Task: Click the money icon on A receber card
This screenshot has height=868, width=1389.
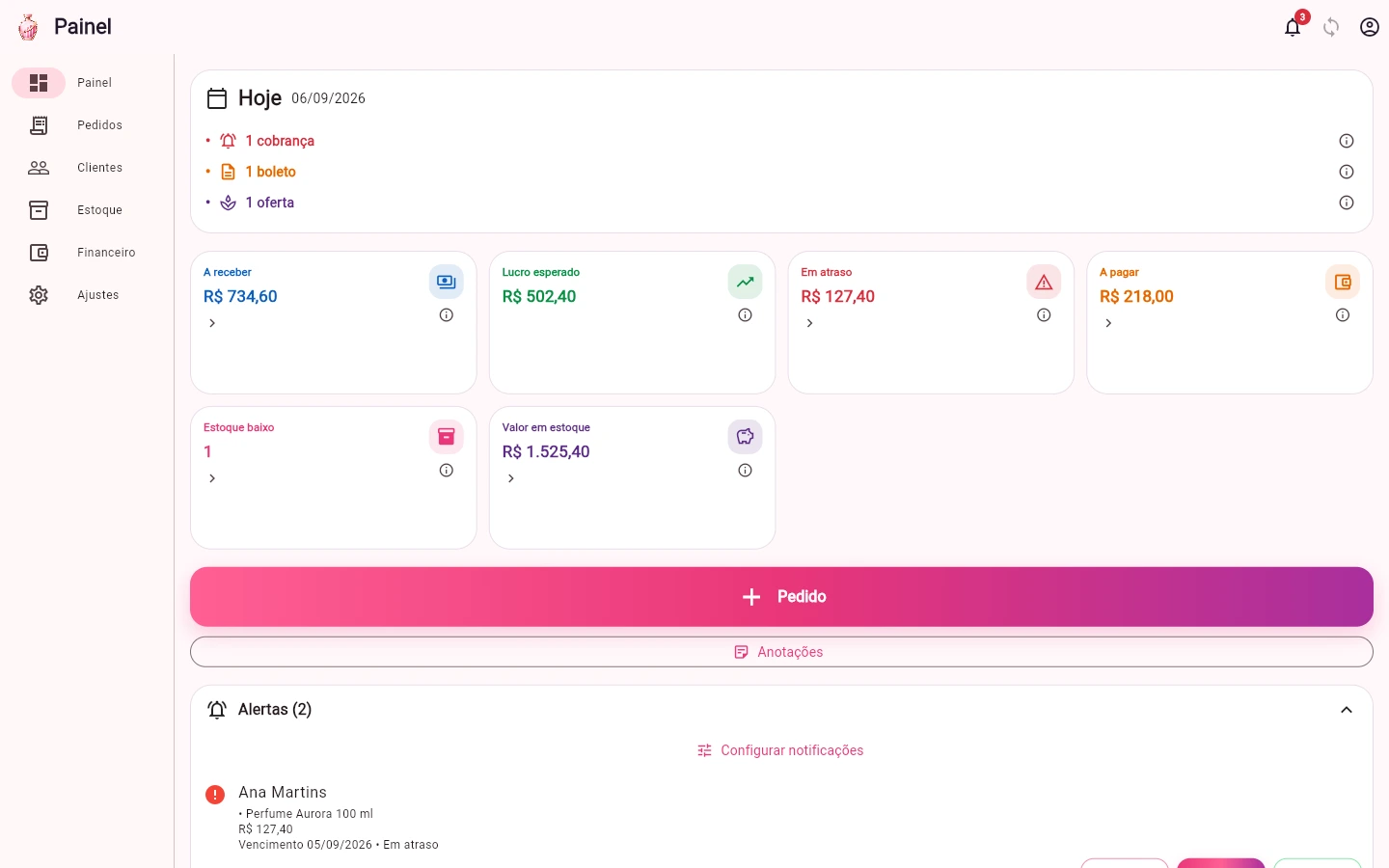Action: [x=447, y=282]
